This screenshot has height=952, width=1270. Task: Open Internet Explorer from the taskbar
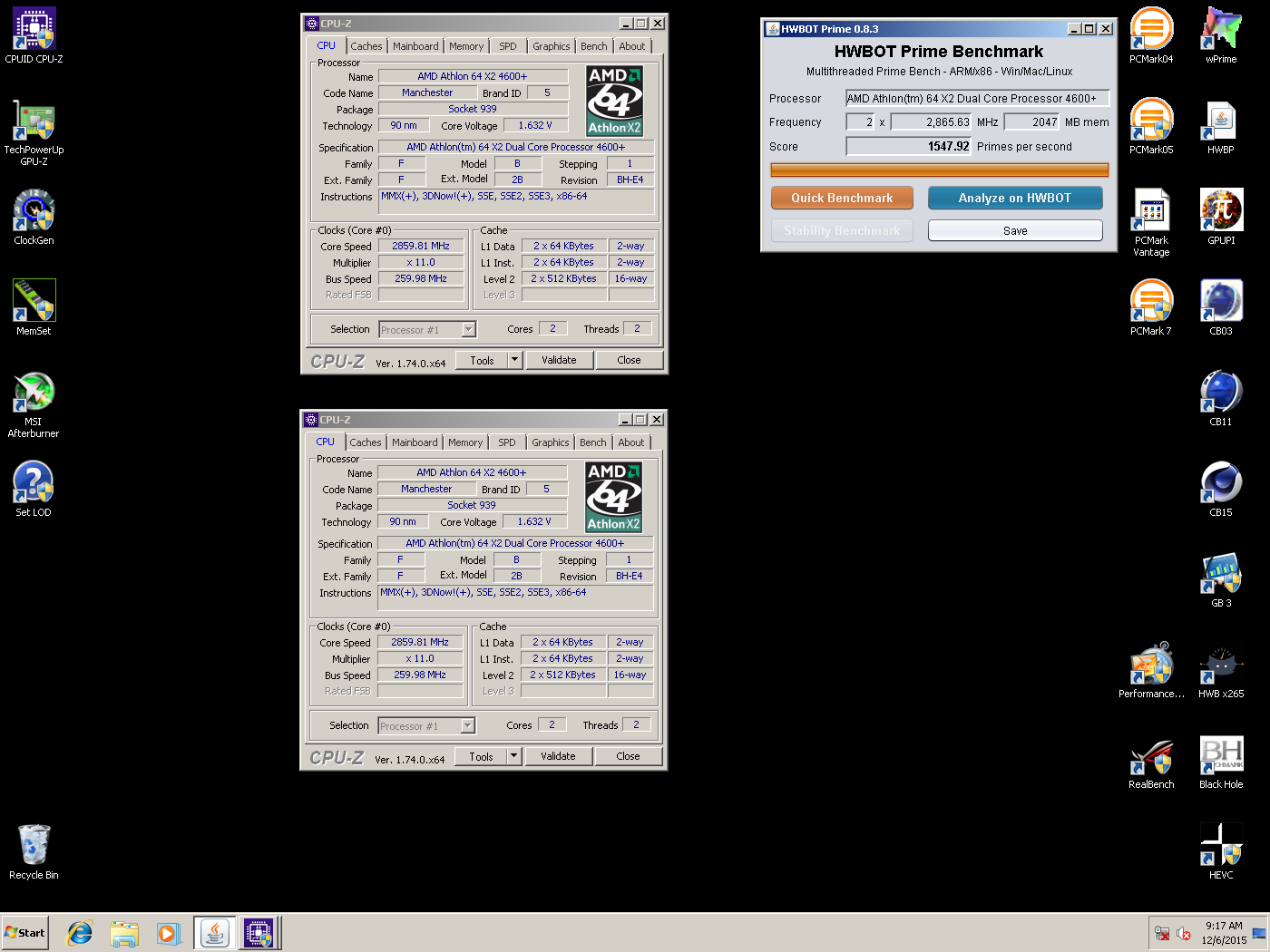80,933
